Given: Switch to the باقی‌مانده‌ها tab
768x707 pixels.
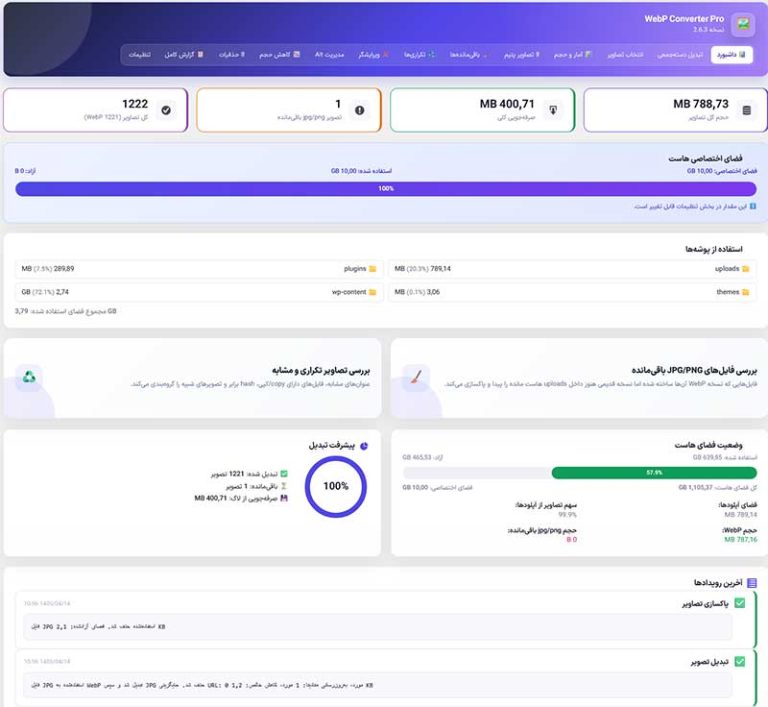Looking at the screenshot, I should click(468, 55).
